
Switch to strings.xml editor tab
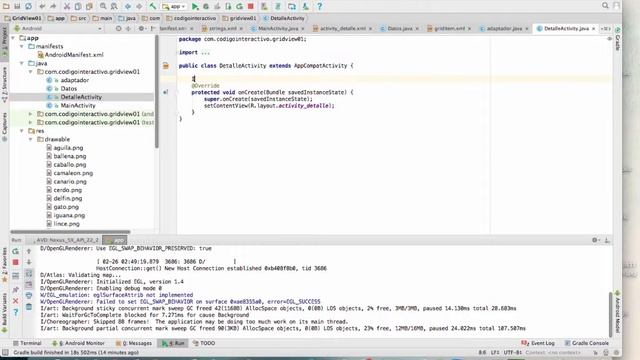pos(222,29)
